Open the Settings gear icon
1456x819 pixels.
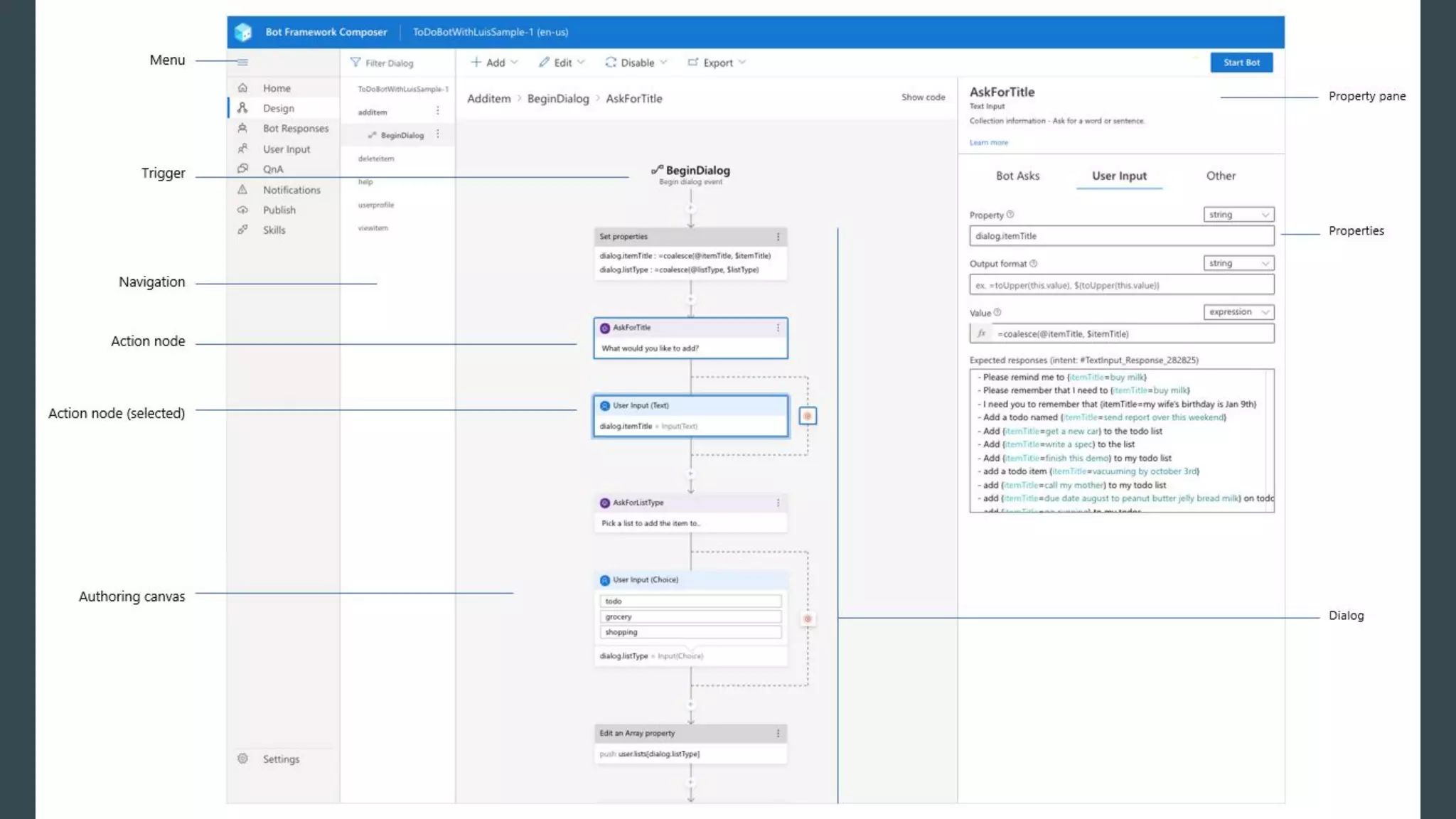click(242, 759)
